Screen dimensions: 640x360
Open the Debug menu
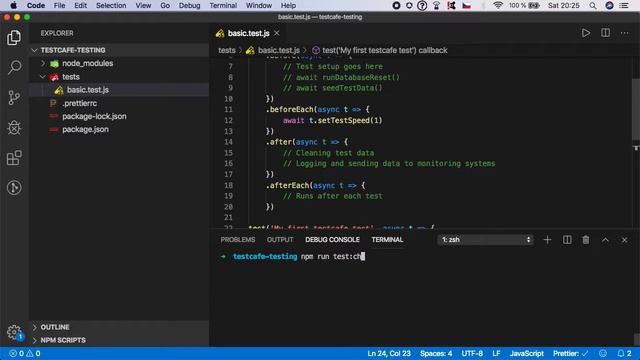tap(189, 6)
